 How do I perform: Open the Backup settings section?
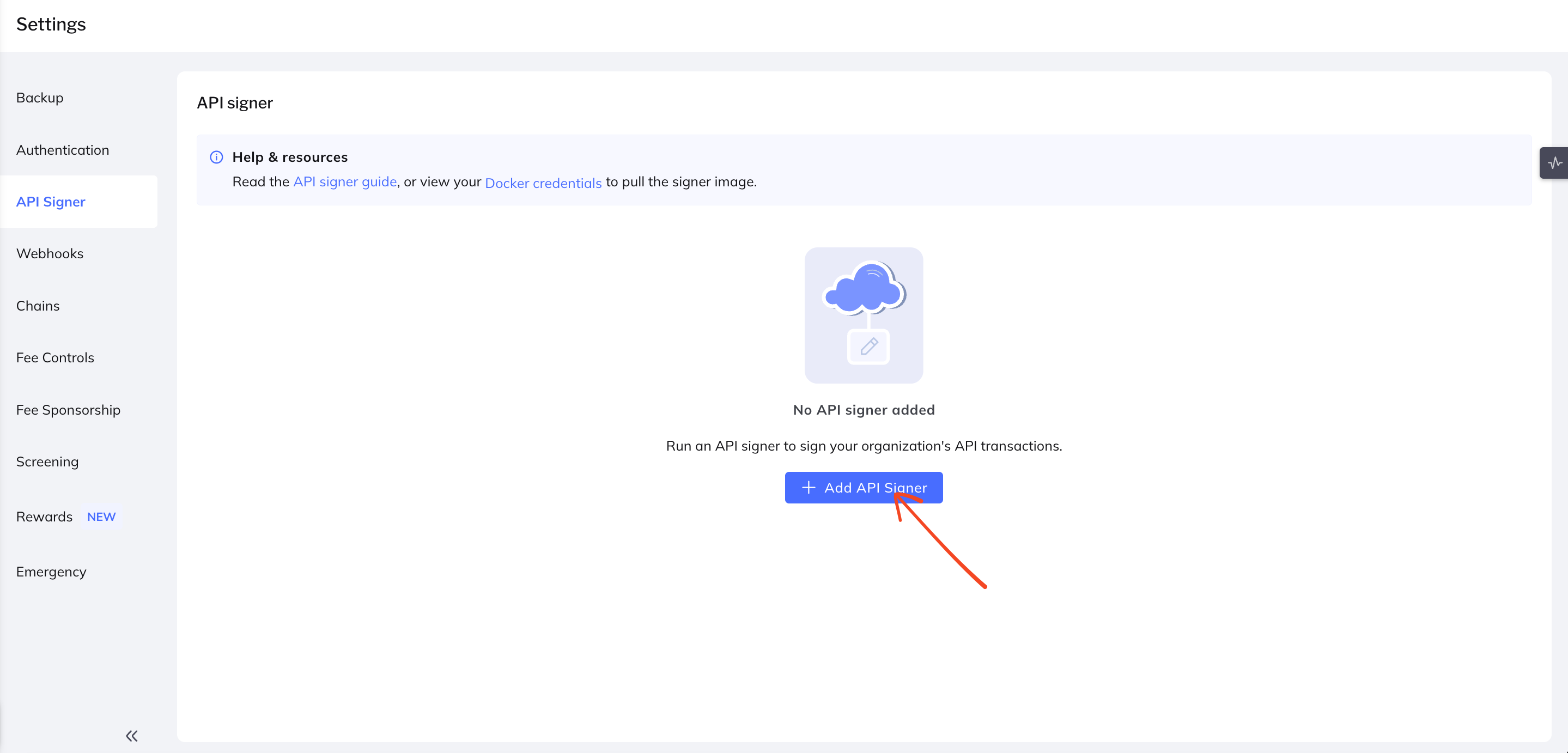coord(40,98)
